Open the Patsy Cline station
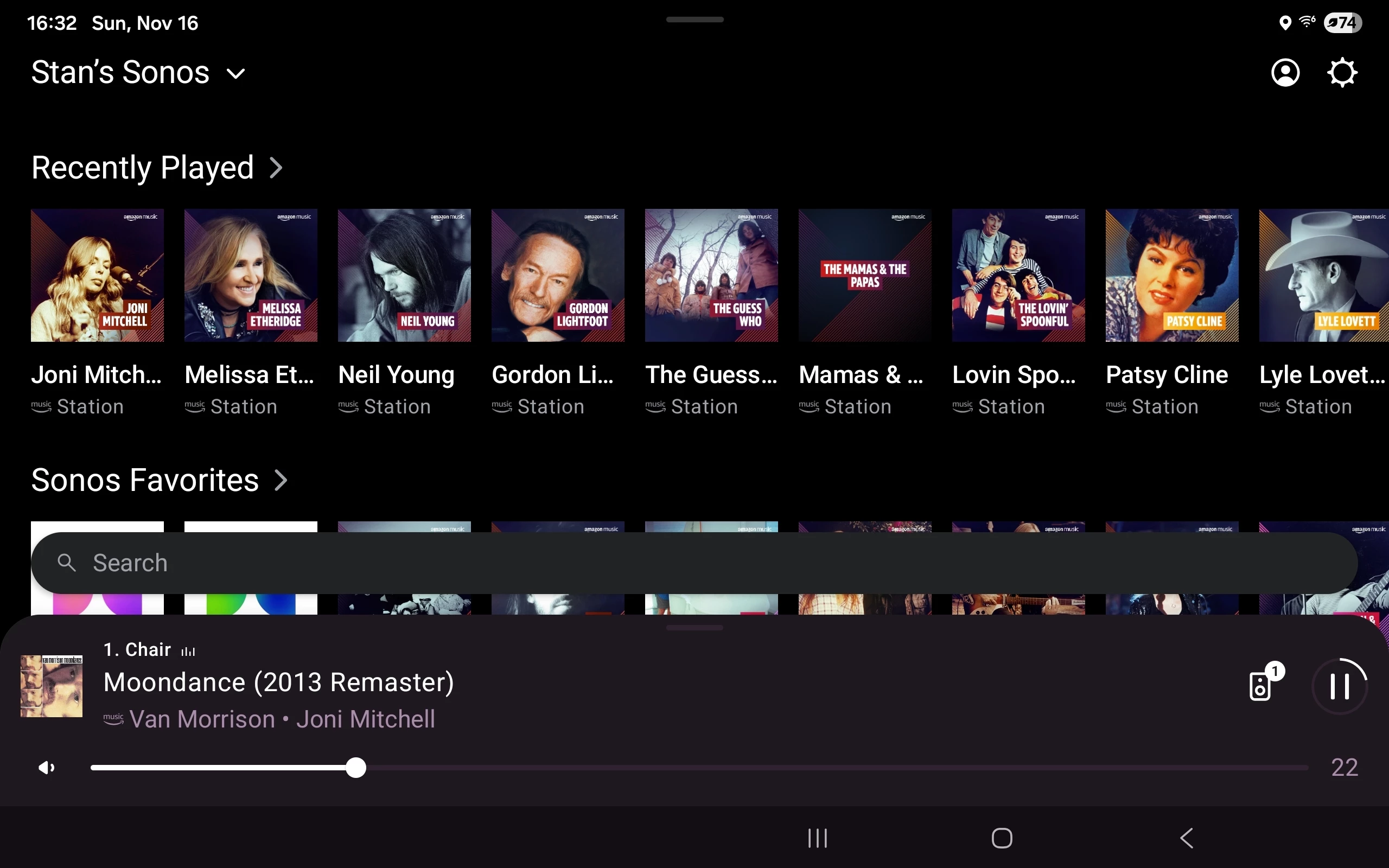The image size is (1389, 868). point(1171,276)
